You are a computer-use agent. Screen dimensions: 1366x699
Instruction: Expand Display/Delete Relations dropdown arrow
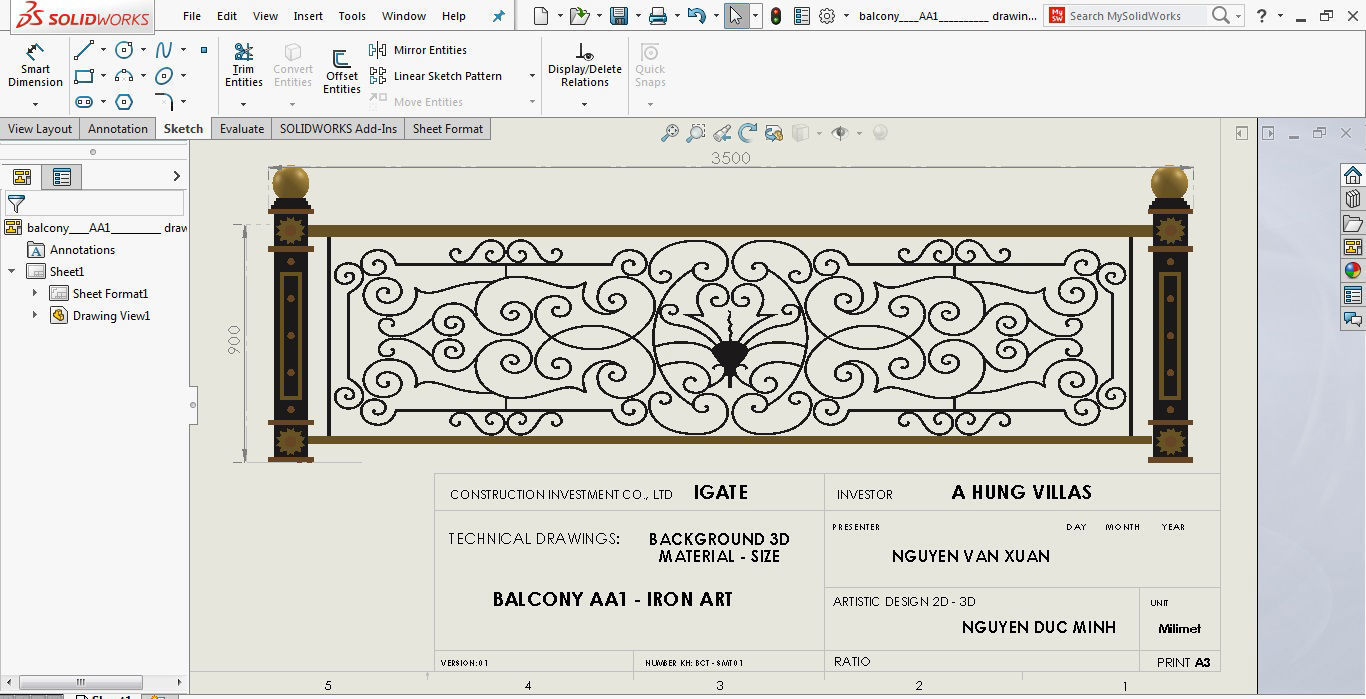tap(585, 104)
